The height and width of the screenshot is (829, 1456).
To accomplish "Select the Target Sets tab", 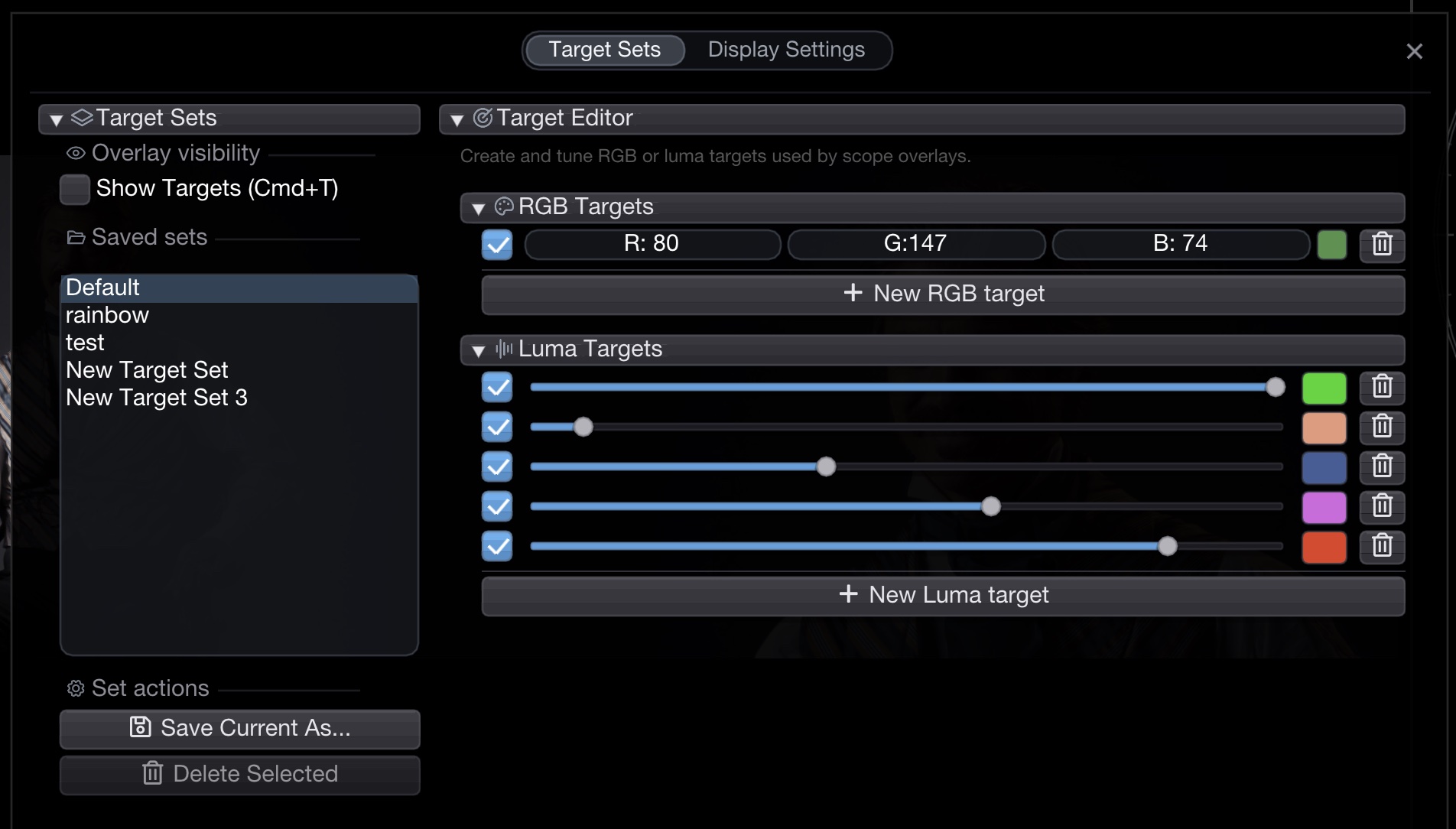I will (x=604, y=50).
